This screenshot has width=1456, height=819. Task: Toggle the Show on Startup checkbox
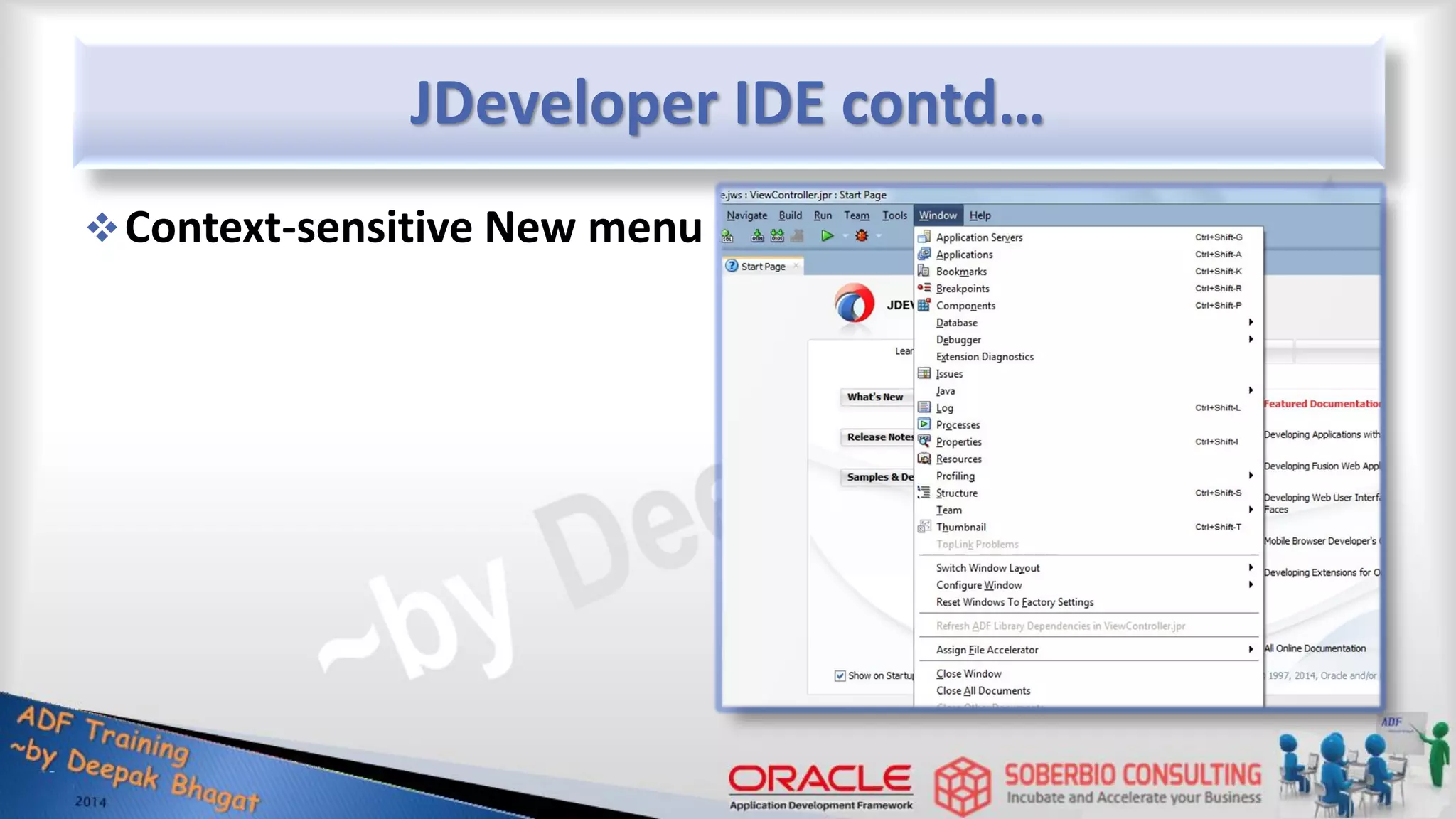click(840, 675)
